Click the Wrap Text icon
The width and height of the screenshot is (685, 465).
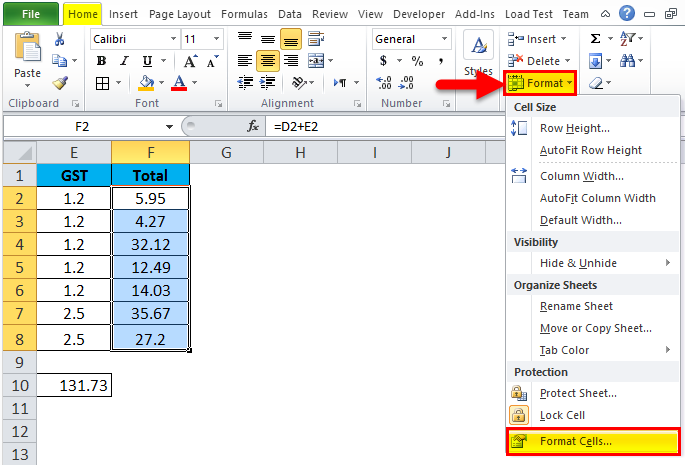pyautogui.click(x=315, y=39)
